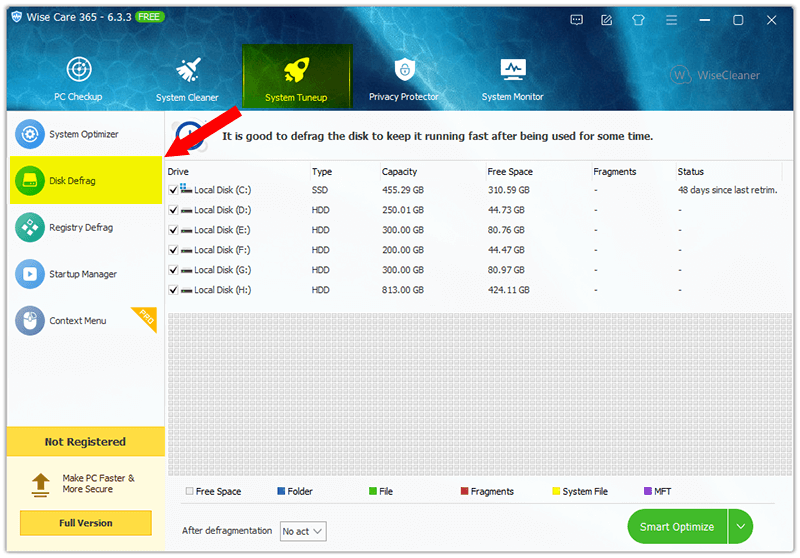800x558 pixels.
Task: Click the FREE badge in title
Action: click(149, 17)
